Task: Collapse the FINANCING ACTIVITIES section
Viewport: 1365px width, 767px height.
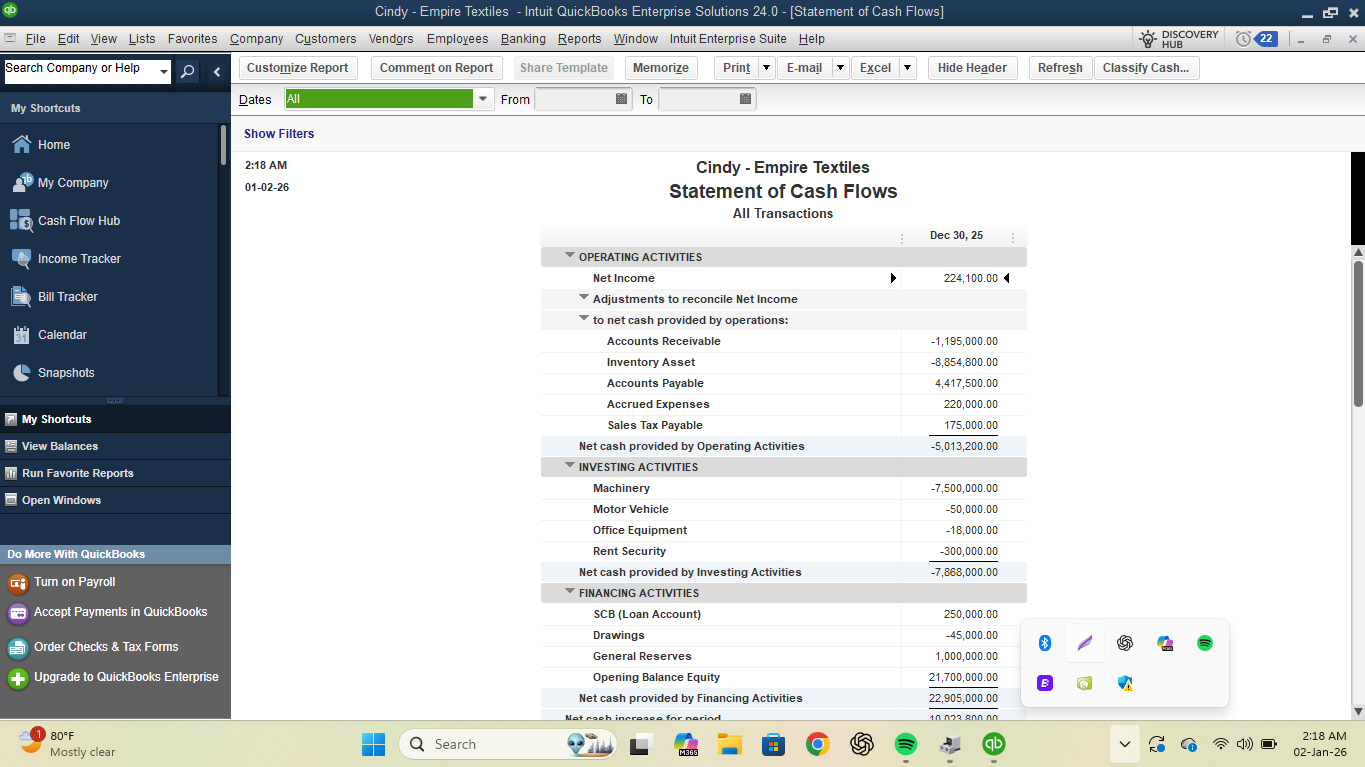Action: [x=570, y=592]
